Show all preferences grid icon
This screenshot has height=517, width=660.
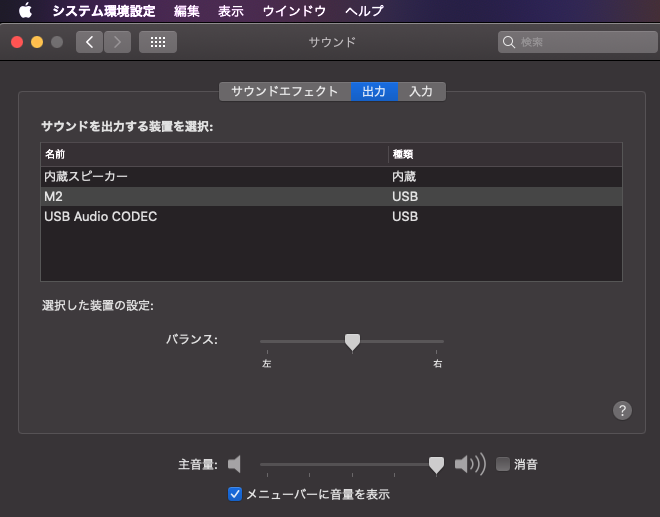(158, 42)
